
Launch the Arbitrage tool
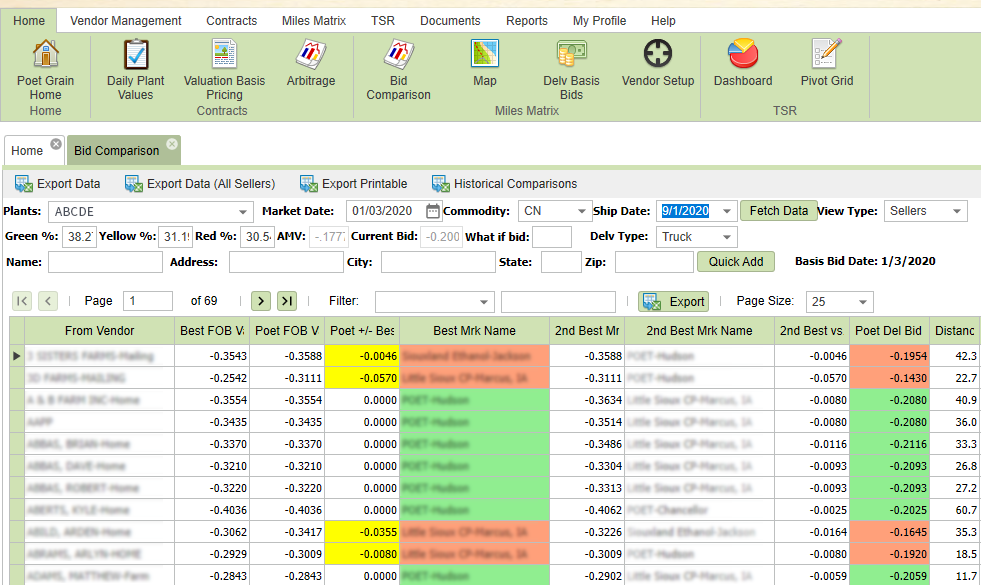pos(310,63)
